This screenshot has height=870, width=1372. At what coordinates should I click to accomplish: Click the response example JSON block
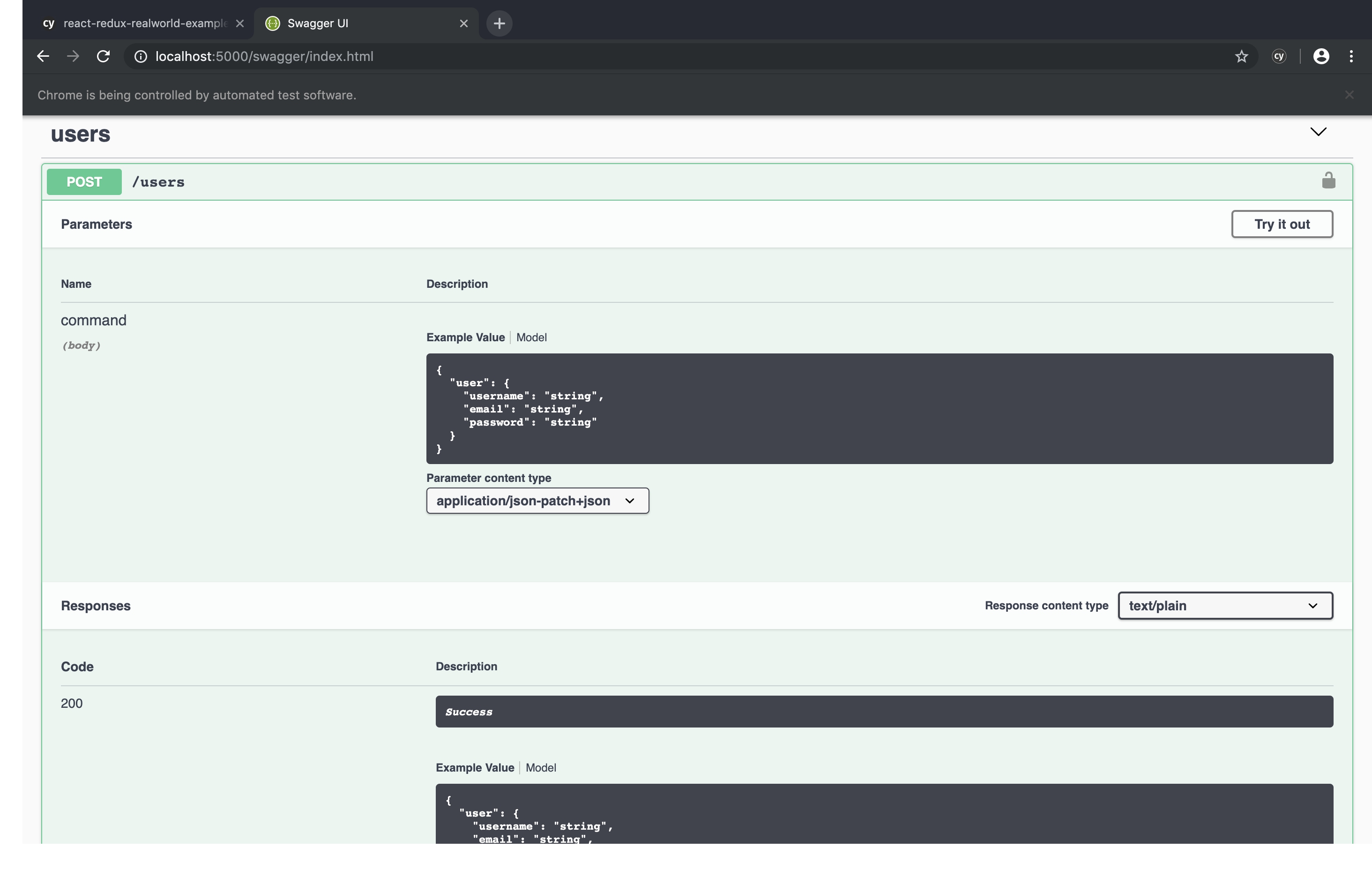click(884, 814)
